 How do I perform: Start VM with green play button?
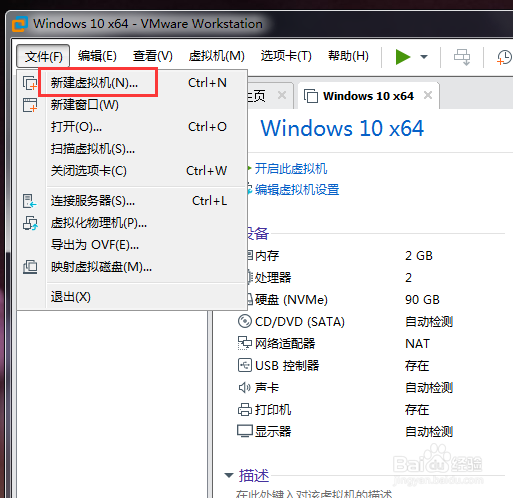(402, 57)
